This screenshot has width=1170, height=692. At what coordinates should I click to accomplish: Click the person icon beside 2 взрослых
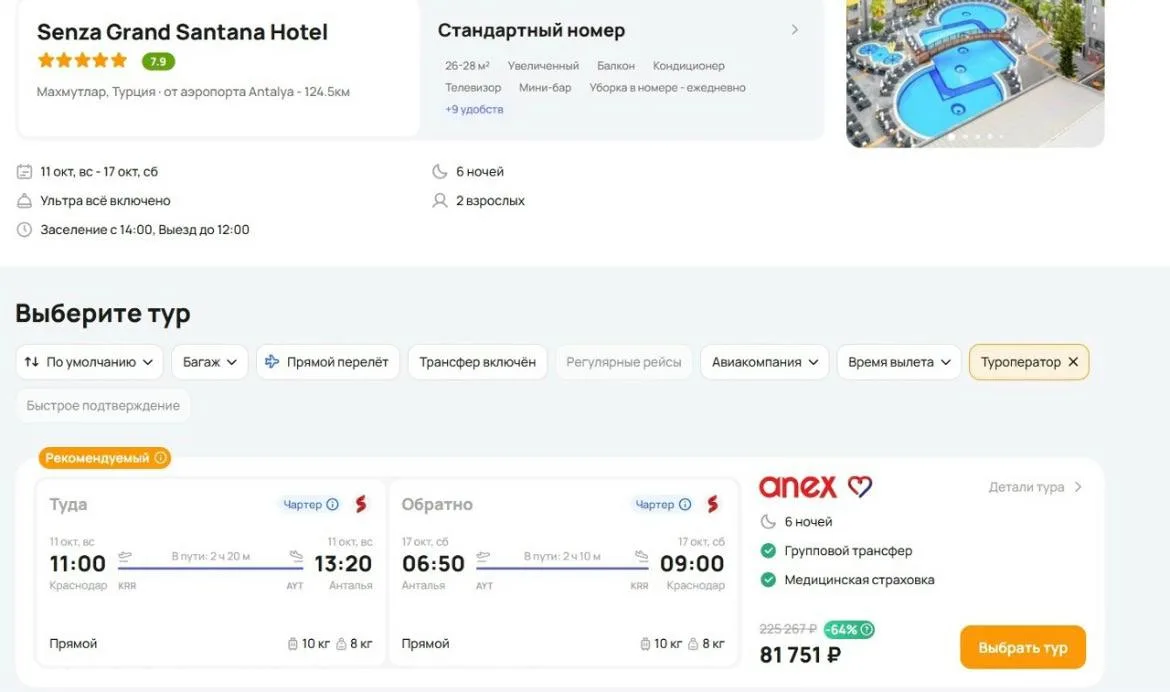click(439, 201)
